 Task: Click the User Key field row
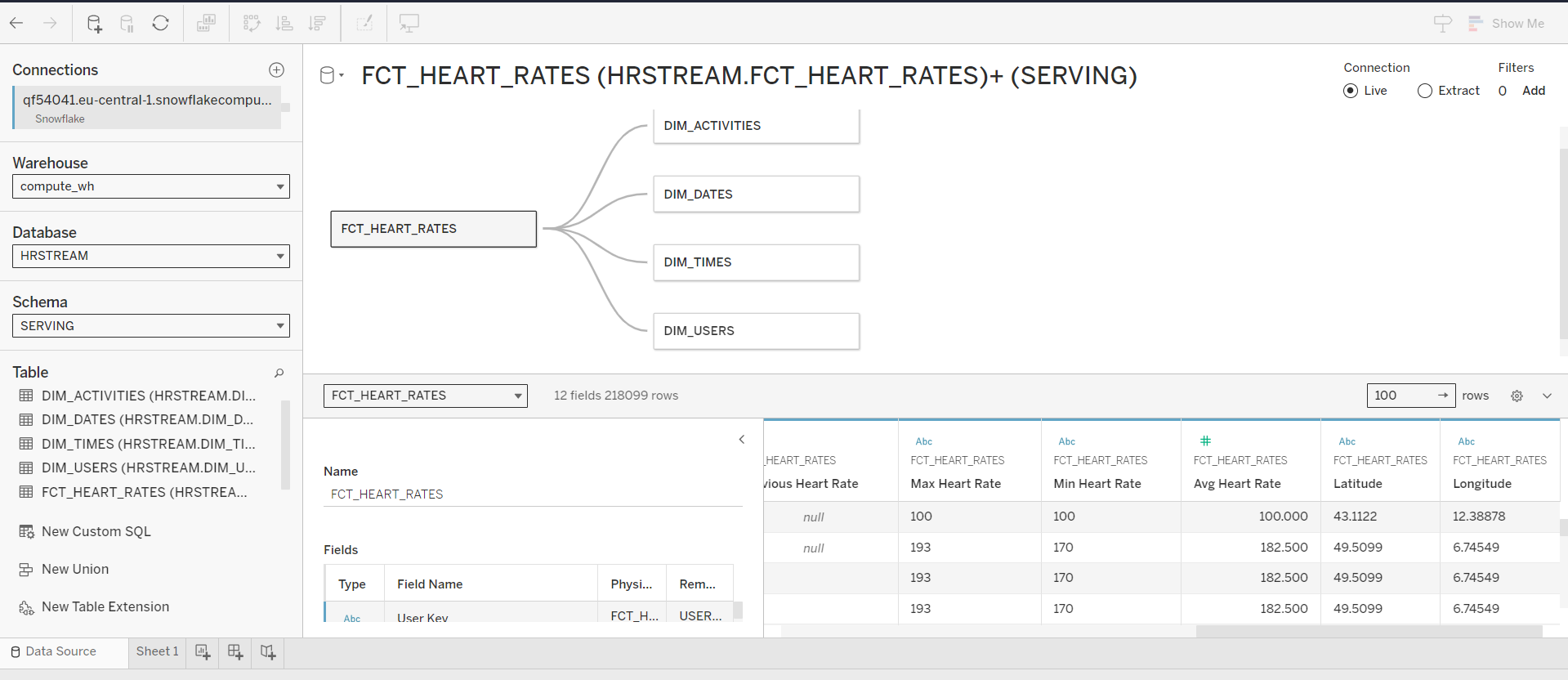point(529,613)
